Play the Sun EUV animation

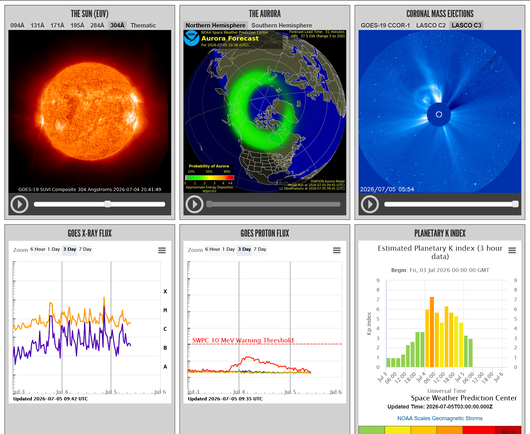coord(19,204)
